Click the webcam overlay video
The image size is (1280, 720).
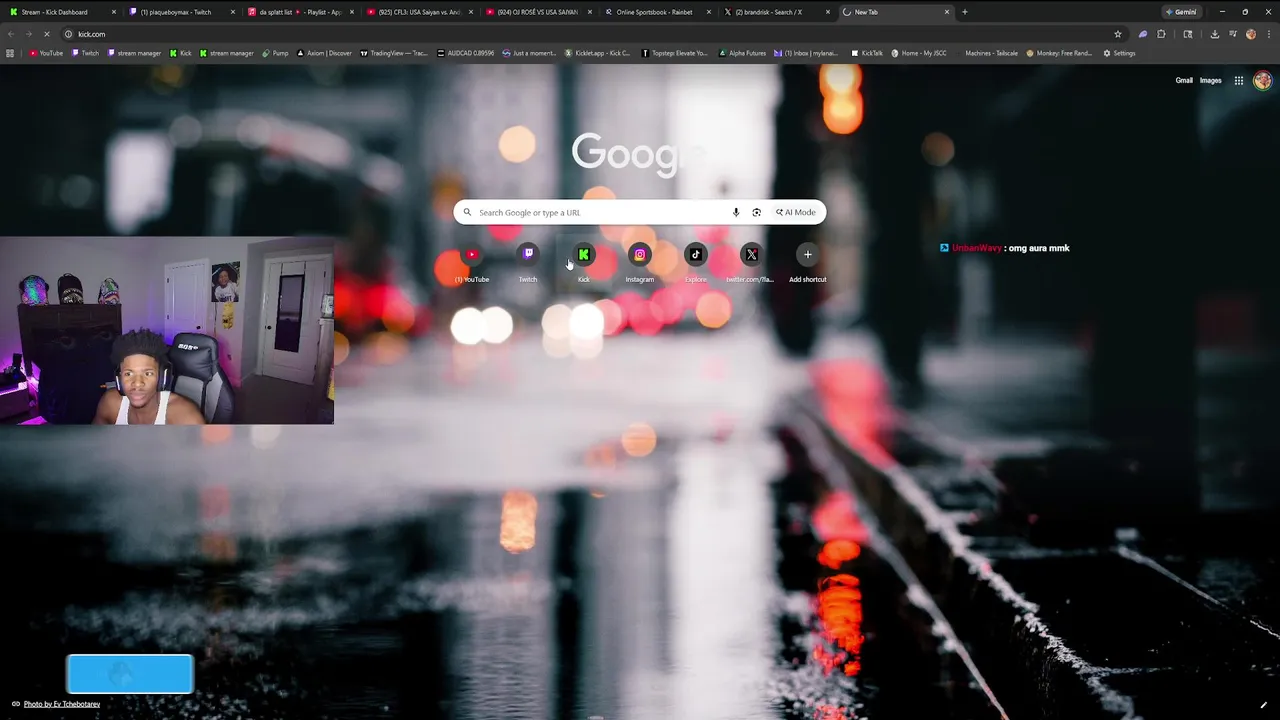click(x=167, y=331)
